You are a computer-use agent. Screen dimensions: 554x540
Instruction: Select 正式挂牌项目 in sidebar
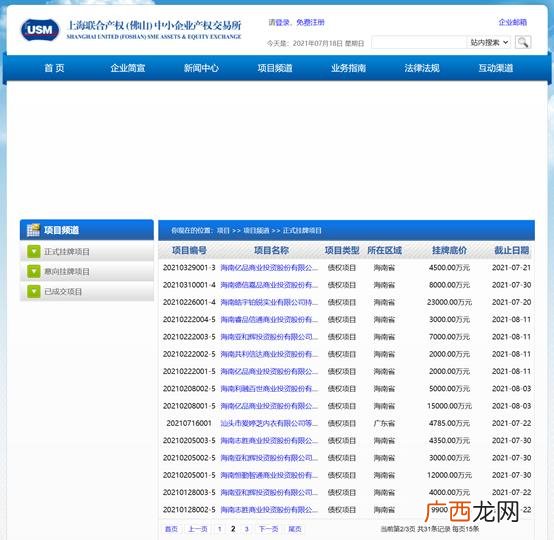[67, 252]
